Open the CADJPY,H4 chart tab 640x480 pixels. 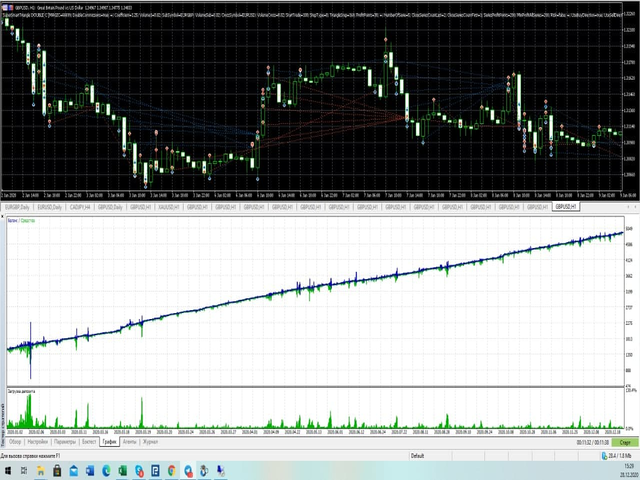(x=80, y=207)
